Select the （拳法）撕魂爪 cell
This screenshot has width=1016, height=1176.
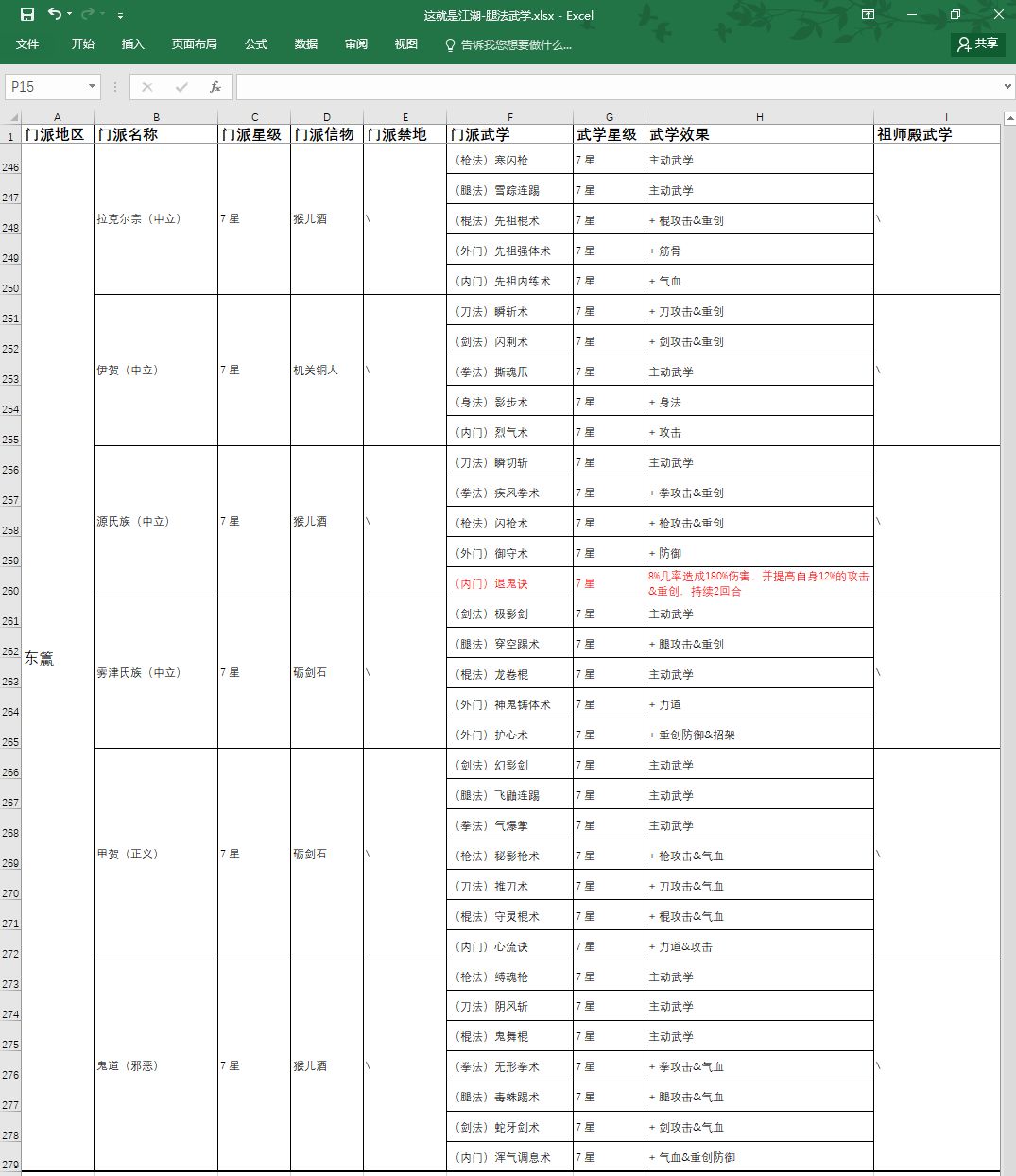coord(510,372)
